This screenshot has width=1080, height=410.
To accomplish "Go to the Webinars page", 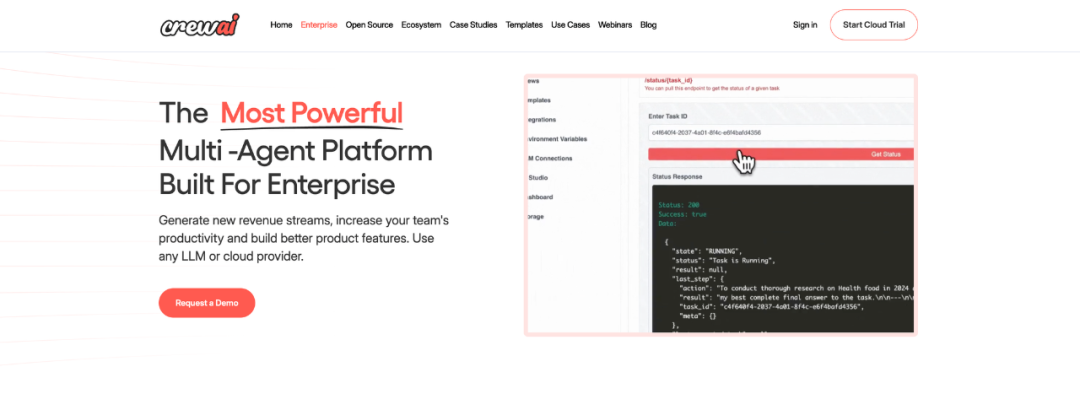I will 615,25.
